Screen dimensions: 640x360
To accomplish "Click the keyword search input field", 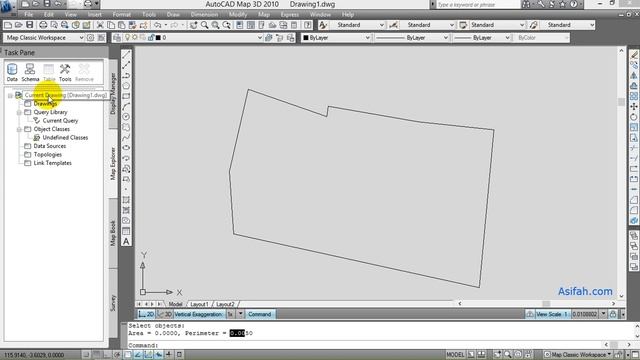I will click(x=478, y=4).
